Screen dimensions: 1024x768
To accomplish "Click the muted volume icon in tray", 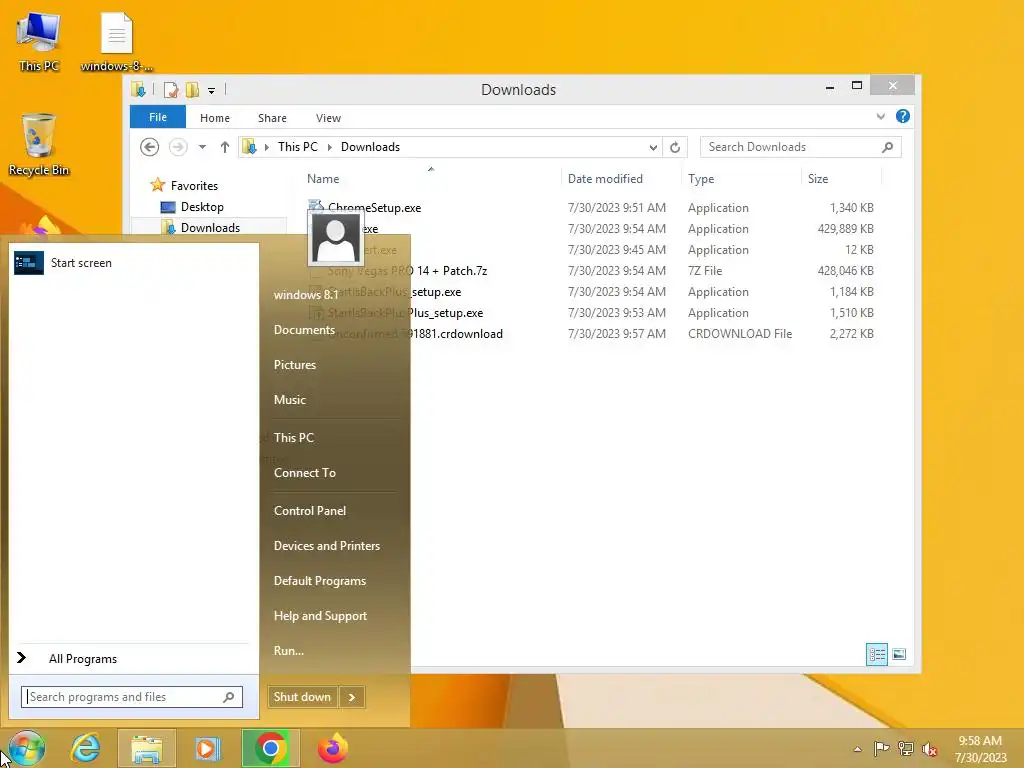I will (930, 749).
